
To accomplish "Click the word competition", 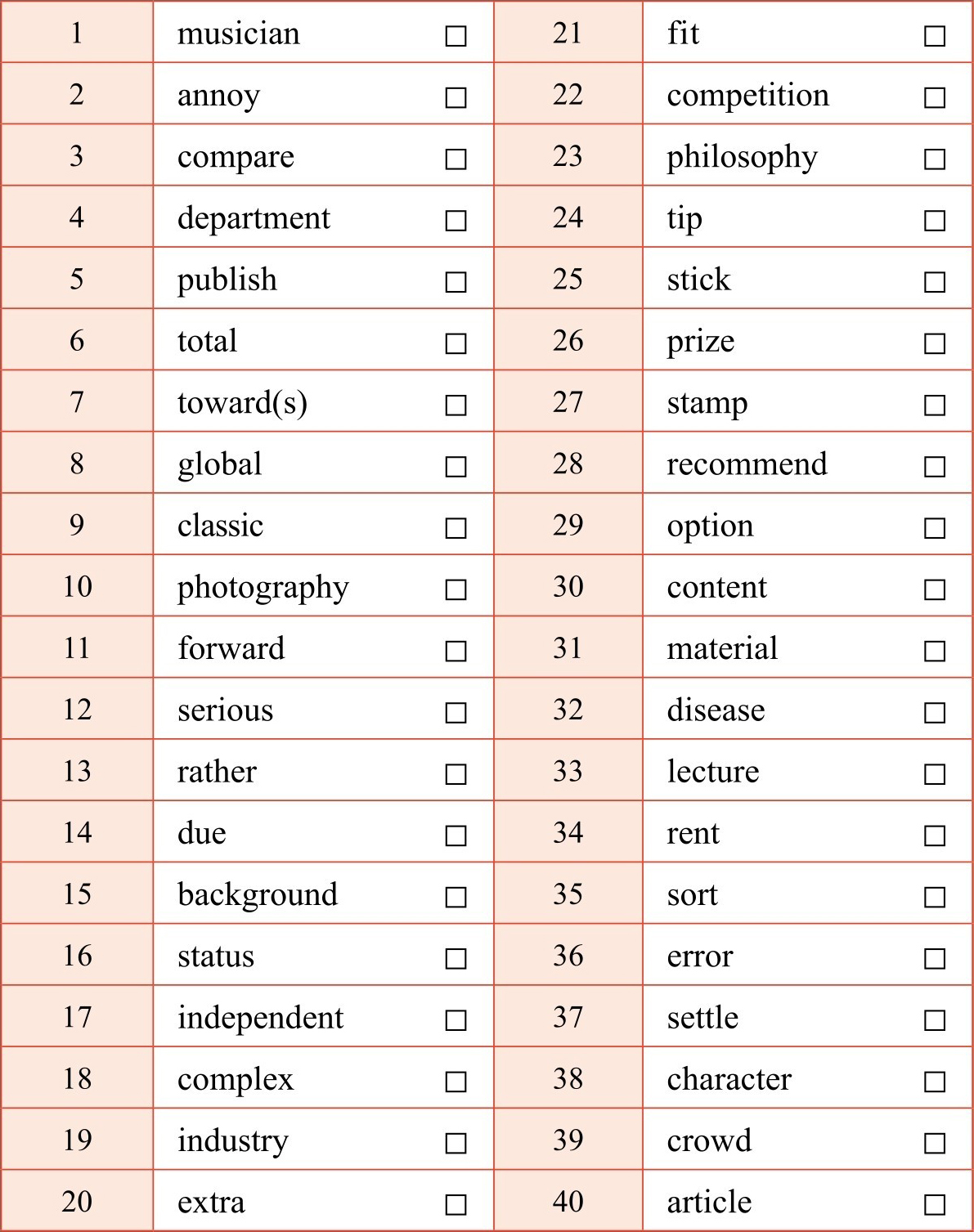I will 747,96.
